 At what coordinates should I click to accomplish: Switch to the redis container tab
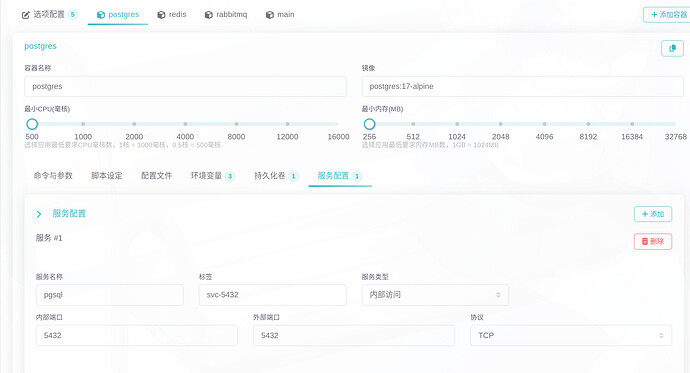tap(172, 15)
